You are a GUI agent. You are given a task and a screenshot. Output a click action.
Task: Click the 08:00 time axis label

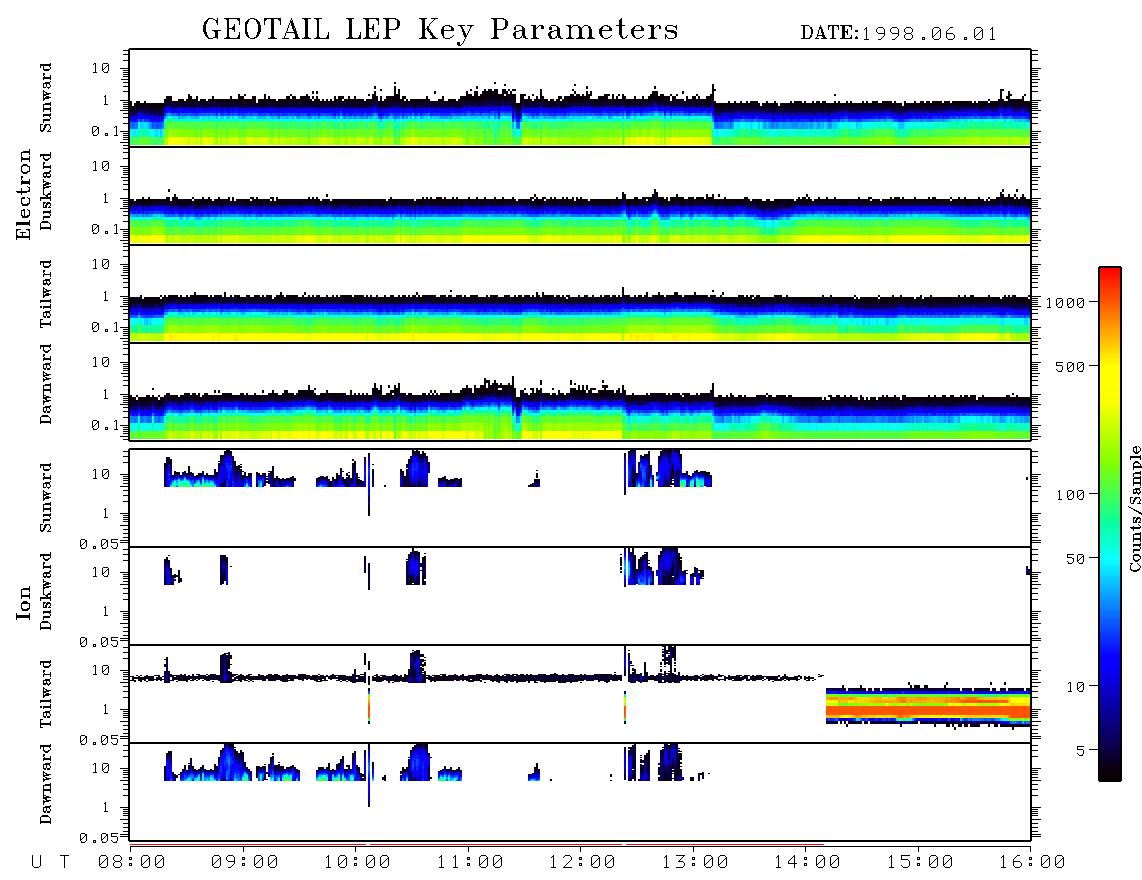131,863
